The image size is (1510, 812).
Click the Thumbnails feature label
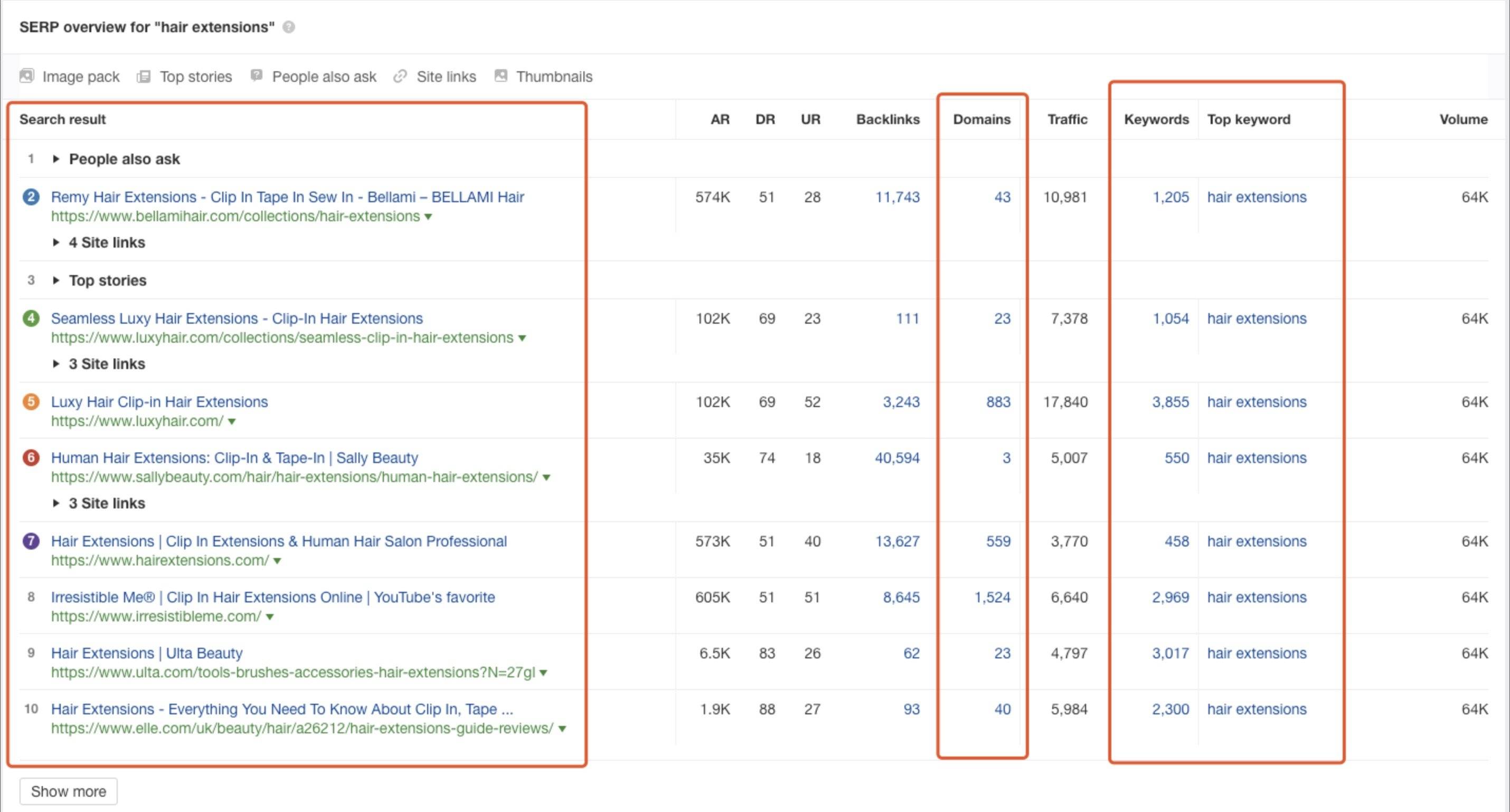(x=554, y=77)
